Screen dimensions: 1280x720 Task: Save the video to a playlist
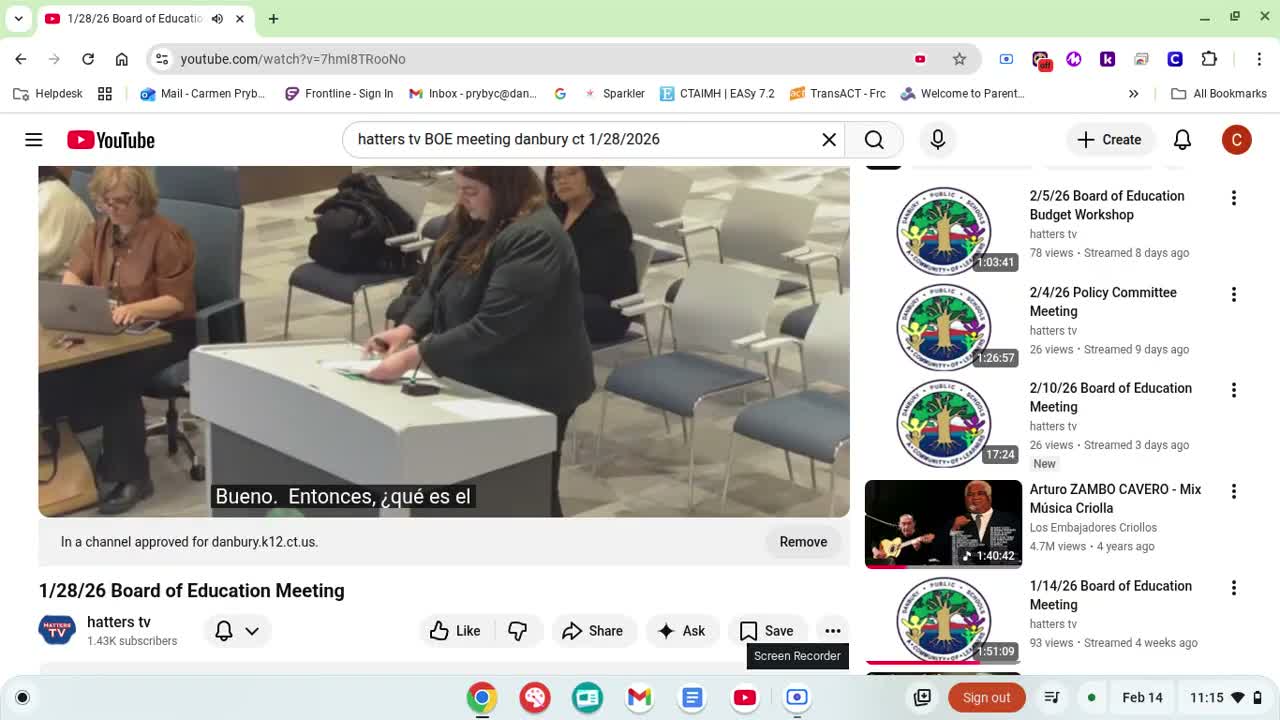coord(767,631)
